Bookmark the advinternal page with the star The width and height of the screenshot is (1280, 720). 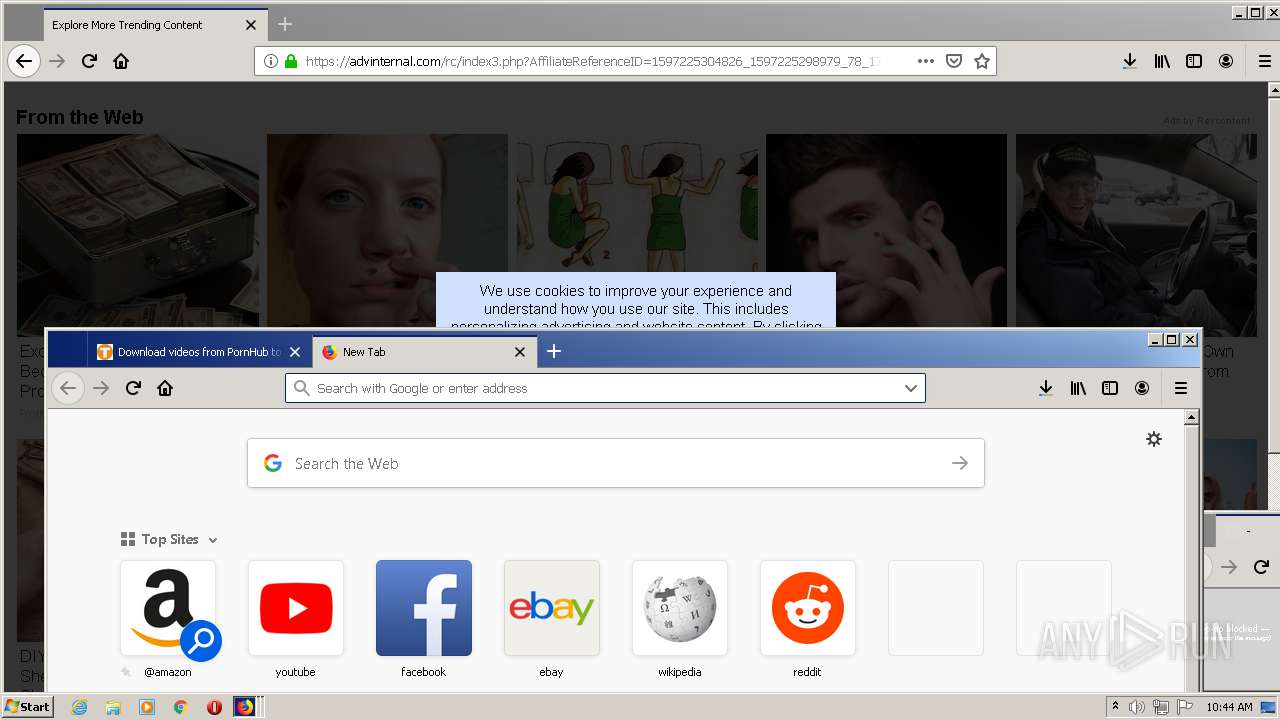(x=982, y=61)
